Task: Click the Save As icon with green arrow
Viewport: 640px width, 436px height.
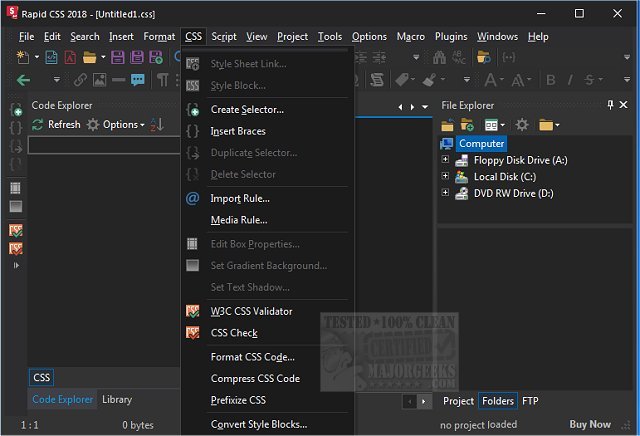Action: 156,57
